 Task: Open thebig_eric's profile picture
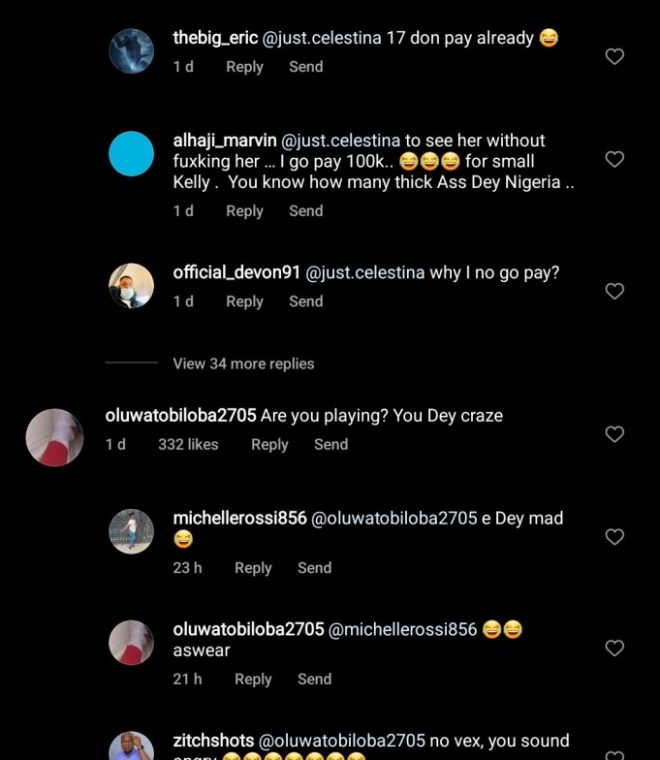131,50
